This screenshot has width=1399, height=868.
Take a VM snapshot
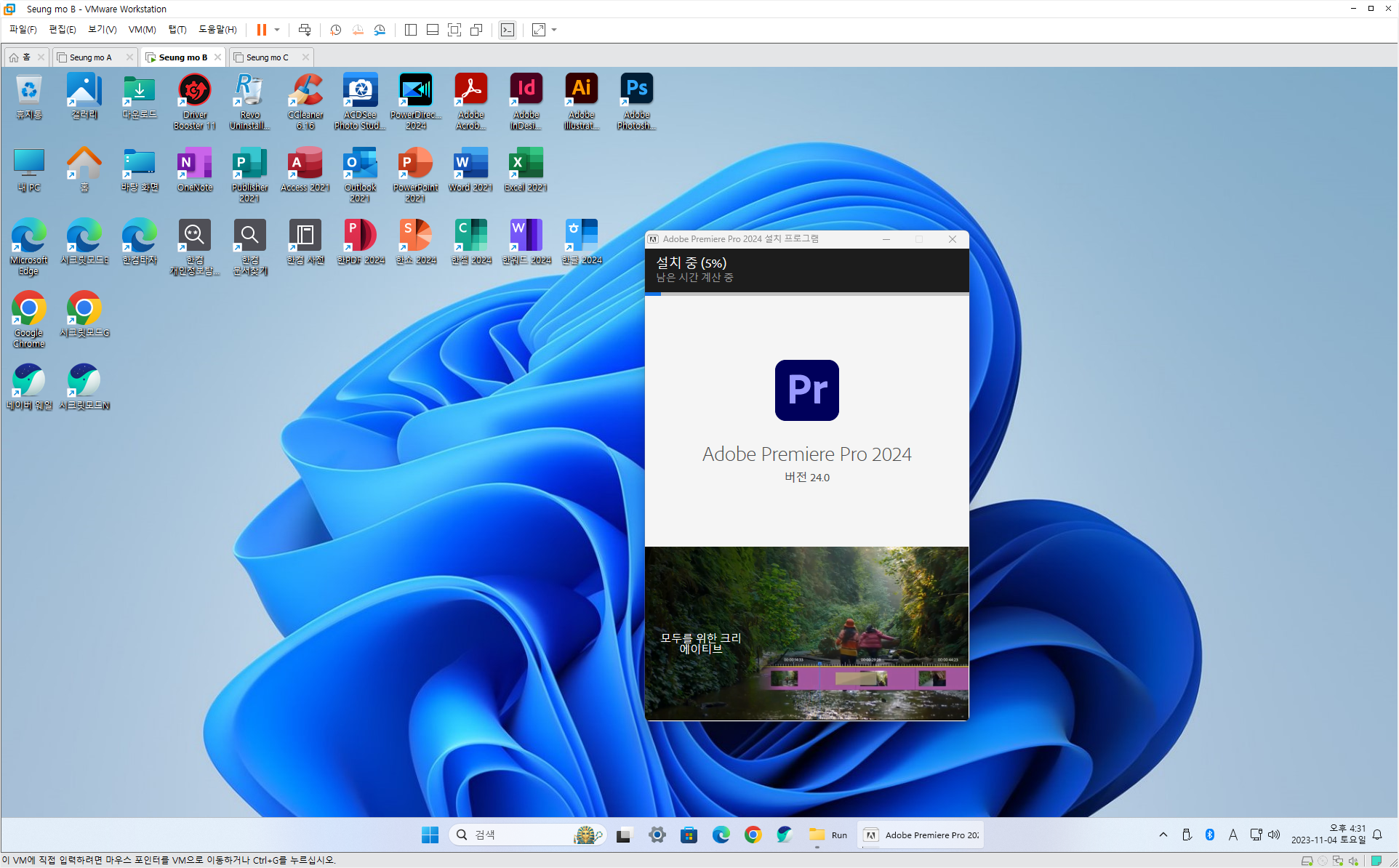(x=335, y=30)
